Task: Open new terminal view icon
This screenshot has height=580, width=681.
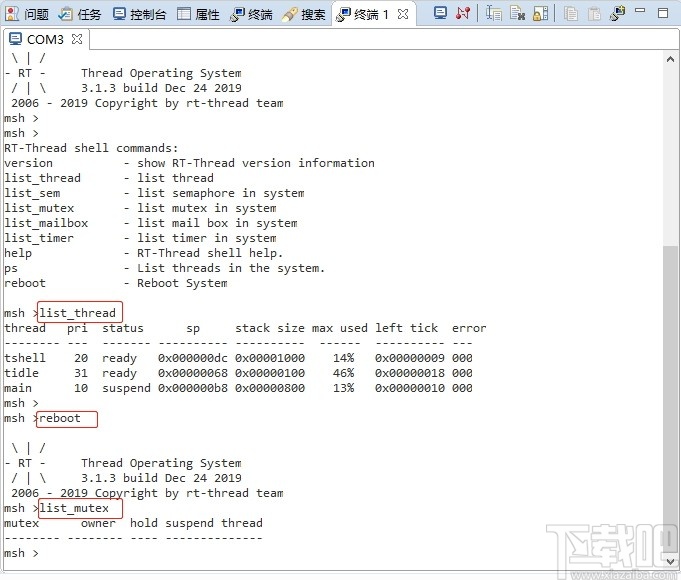Action: click(617, 13)
